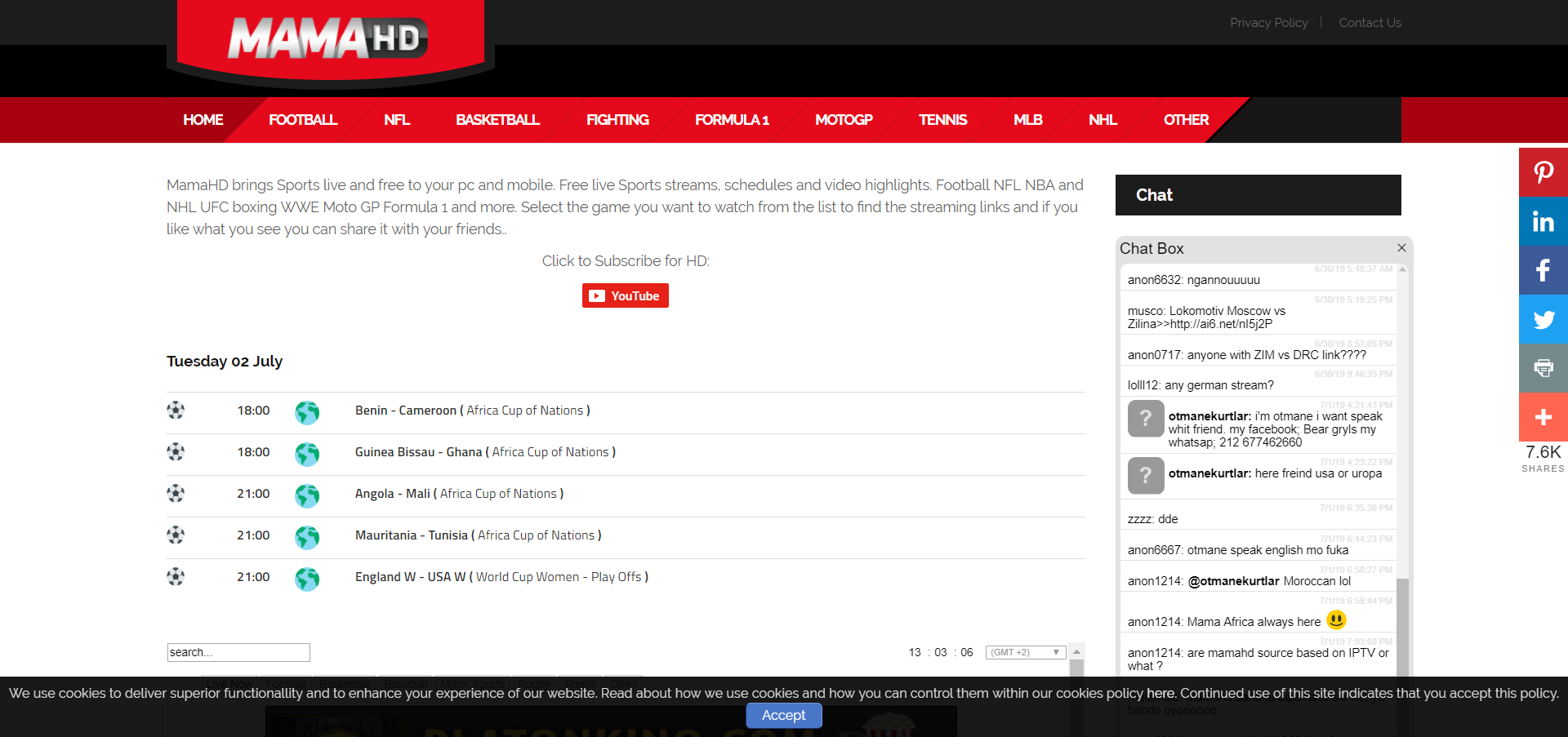Screen dimensions: 1568x737
Task: Close the Chat Box panel
Action: [1401, 248]
